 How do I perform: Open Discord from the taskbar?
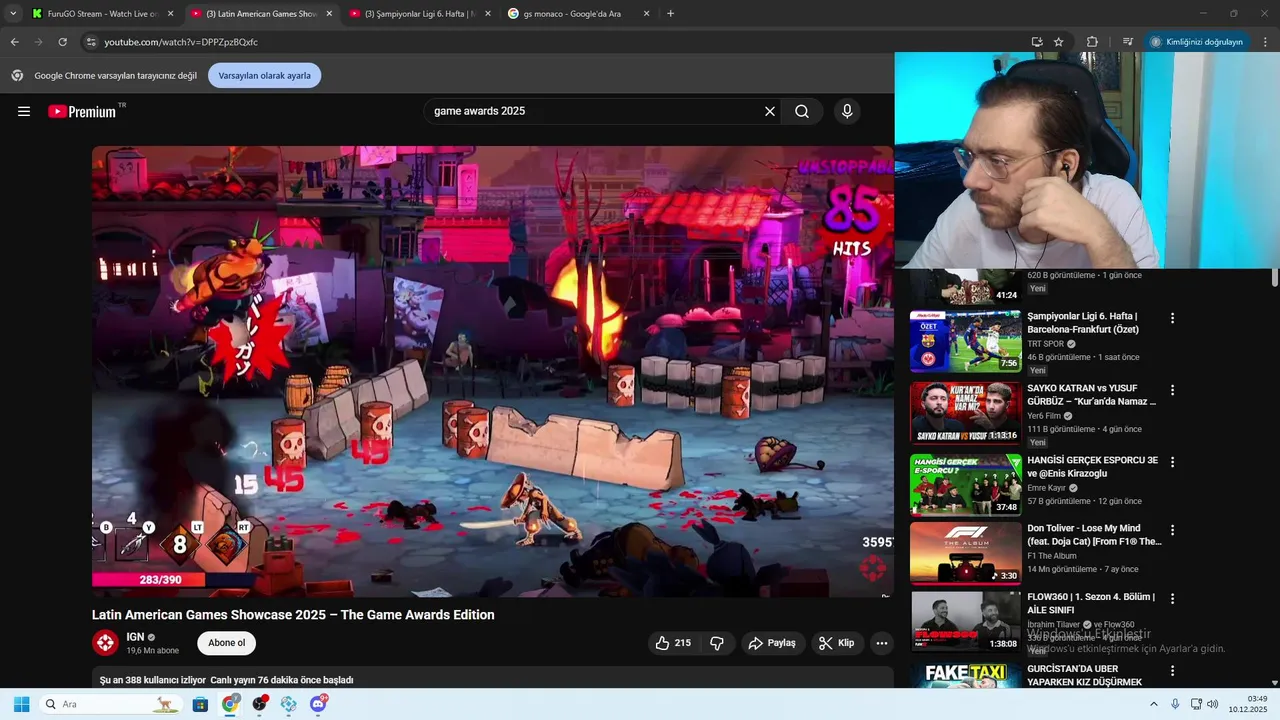(318, 704)
